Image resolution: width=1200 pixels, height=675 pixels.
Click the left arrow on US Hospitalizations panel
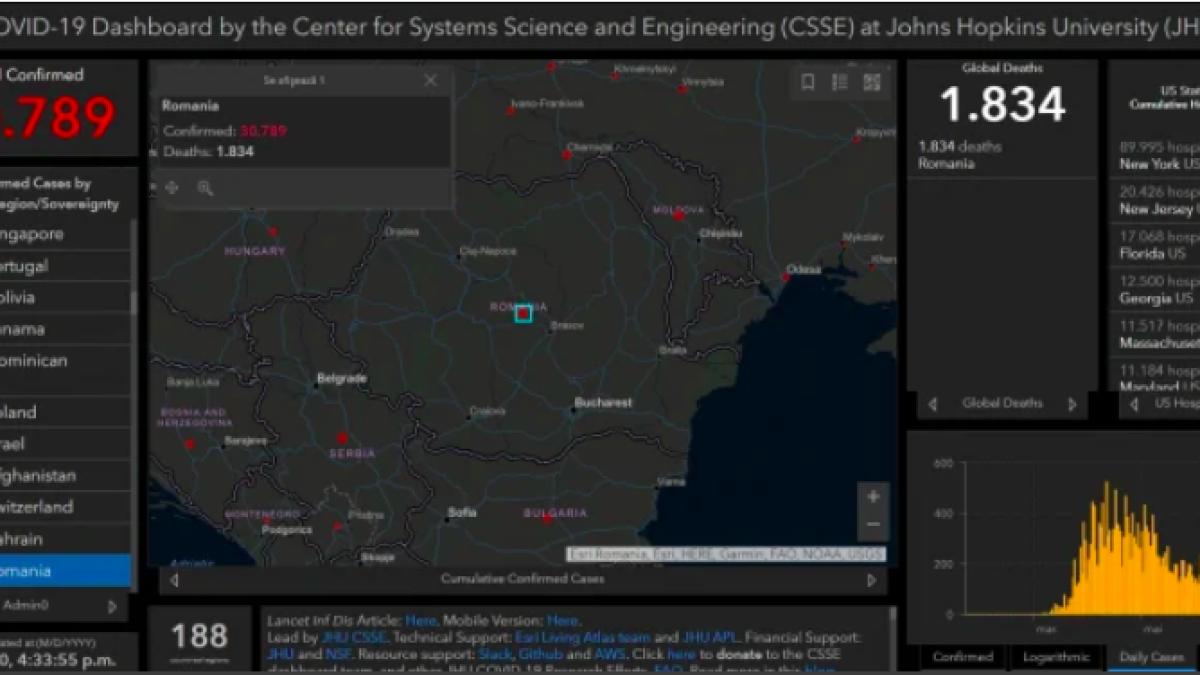(x=1133, y=405)
